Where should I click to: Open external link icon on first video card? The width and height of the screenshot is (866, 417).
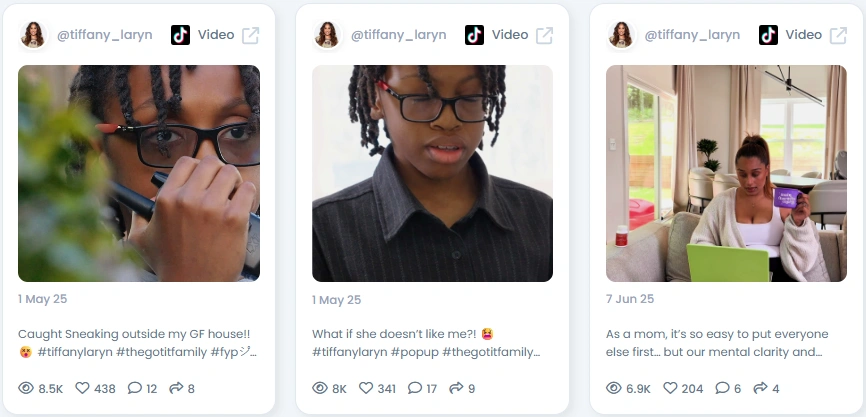[x=250, y=35]
